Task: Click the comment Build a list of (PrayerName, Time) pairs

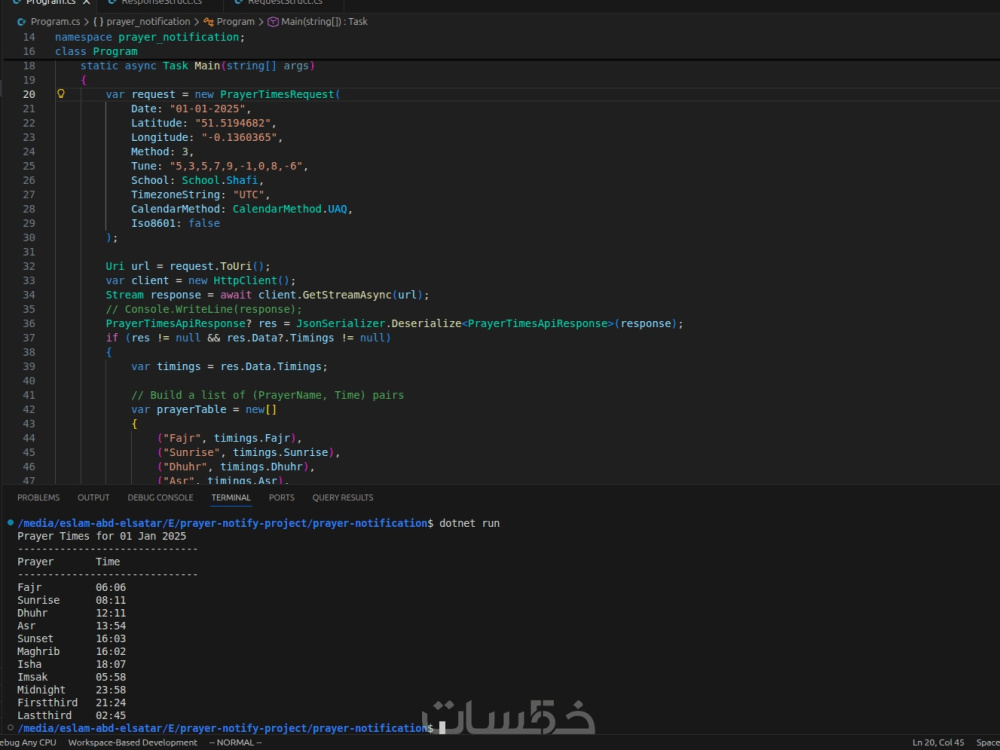Action: point(268,395)
